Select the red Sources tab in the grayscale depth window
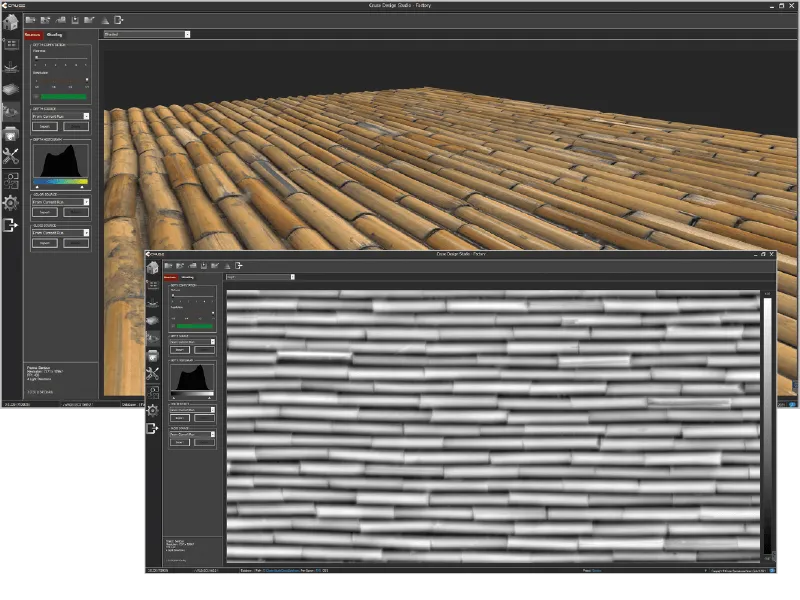The height and width of the screenshot is (600, 800). 171,277
